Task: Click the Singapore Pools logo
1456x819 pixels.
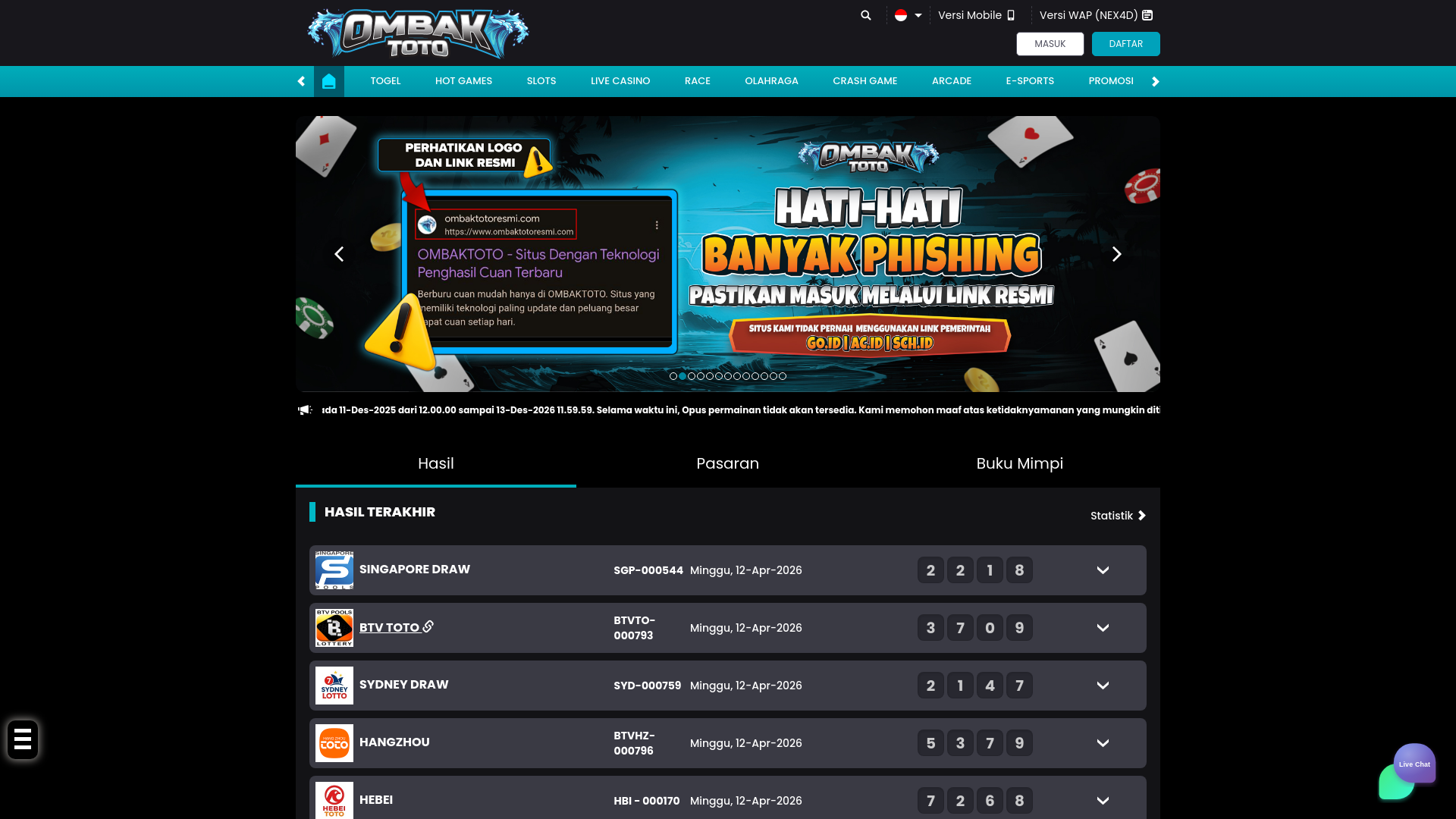Action: coord(334,570)
